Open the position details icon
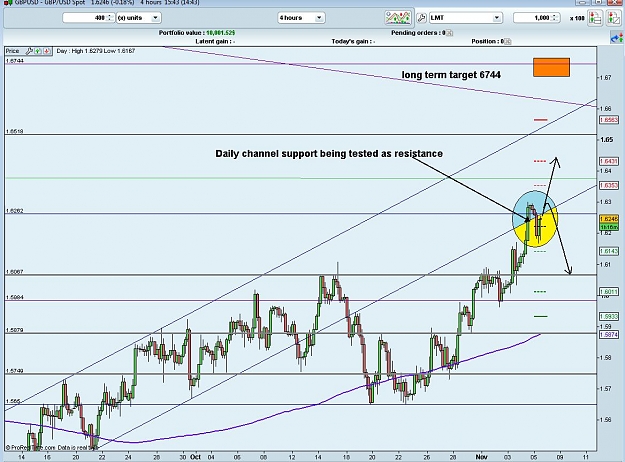This screenshot has width=625, height=462. (508, 41)
